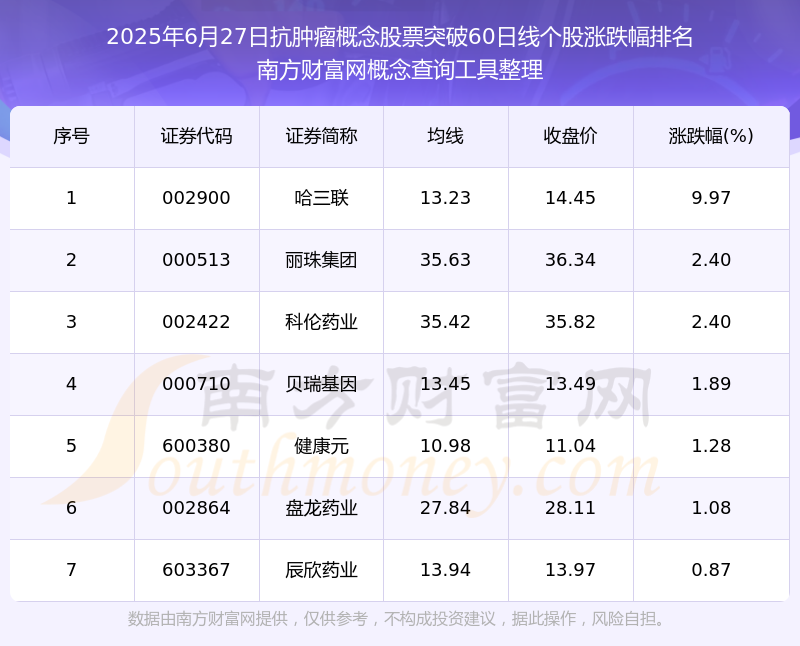Select stock name 健康元
The height and width of the screenshot is (646, 800).
click(x=321, y=446)
